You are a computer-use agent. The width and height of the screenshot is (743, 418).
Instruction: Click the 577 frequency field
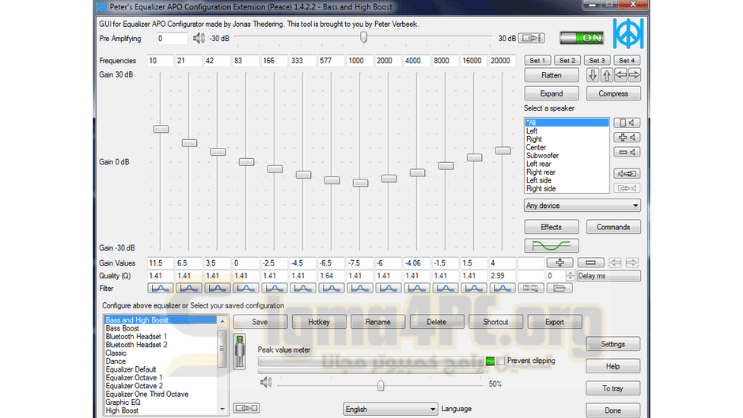click(331, 61)
